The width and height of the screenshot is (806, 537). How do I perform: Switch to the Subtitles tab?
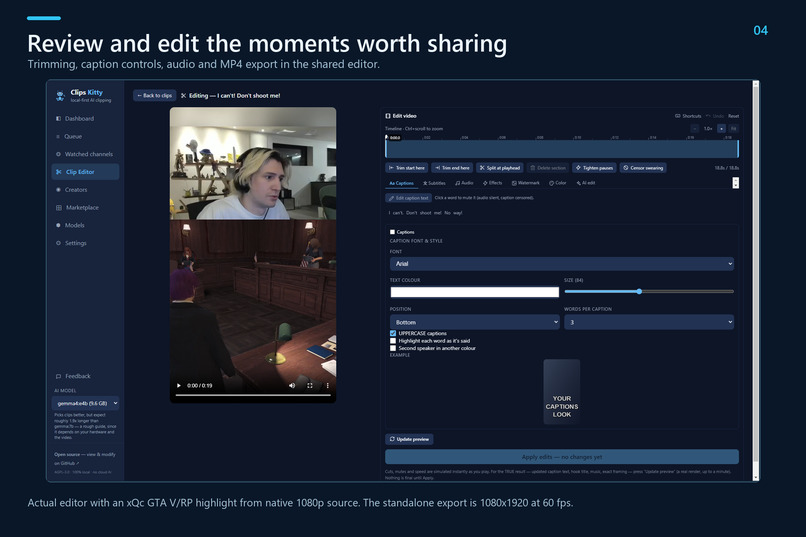click(x=434, y=183)
